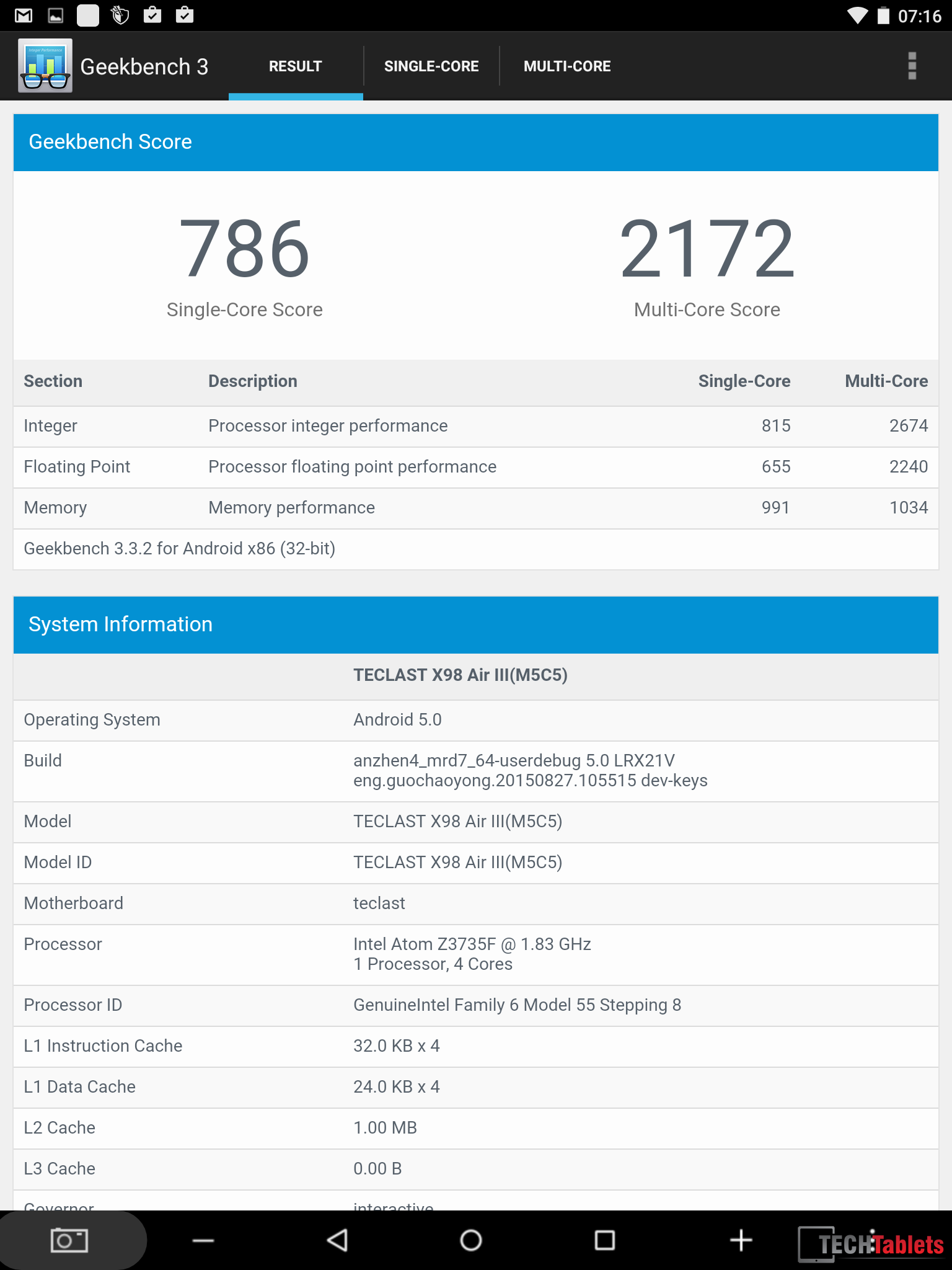This screenshot has height=1270, width=952.
Task: Switch to the RESULT tab
Action: pos(296,66)
